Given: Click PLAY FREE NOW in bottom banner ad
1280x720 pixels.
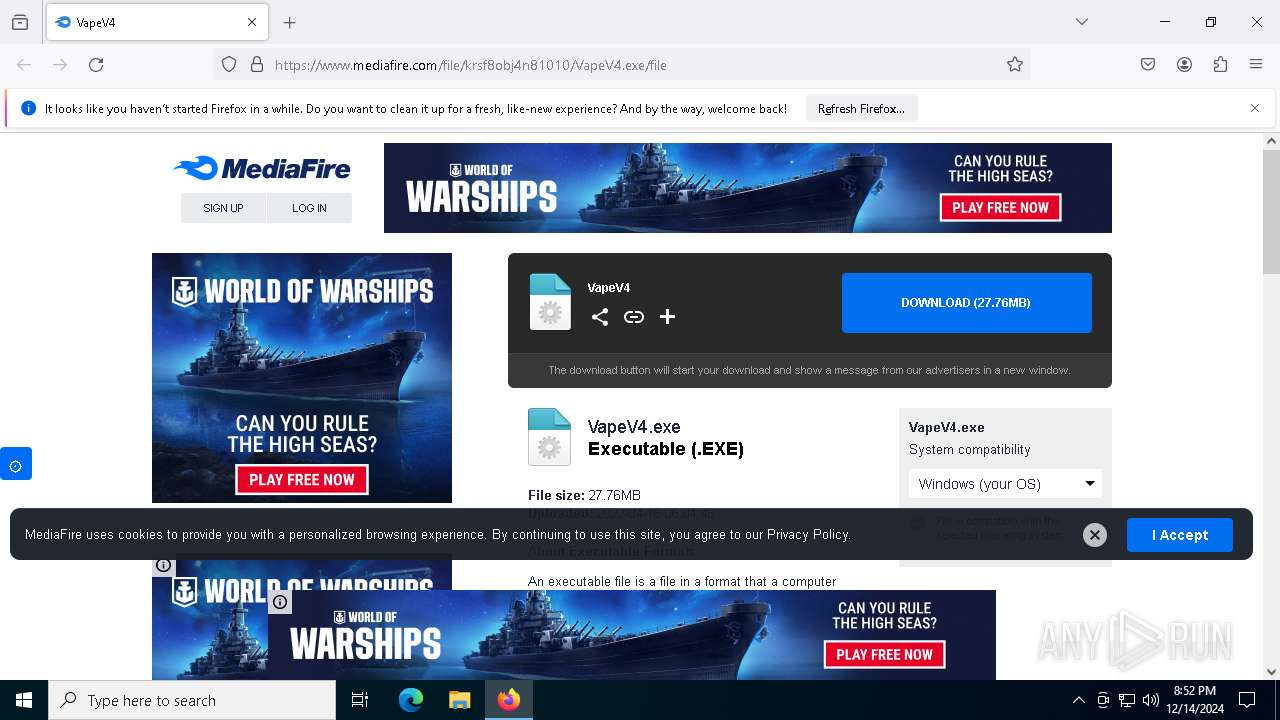Looking at the screenshot, I should coord(884,655).
